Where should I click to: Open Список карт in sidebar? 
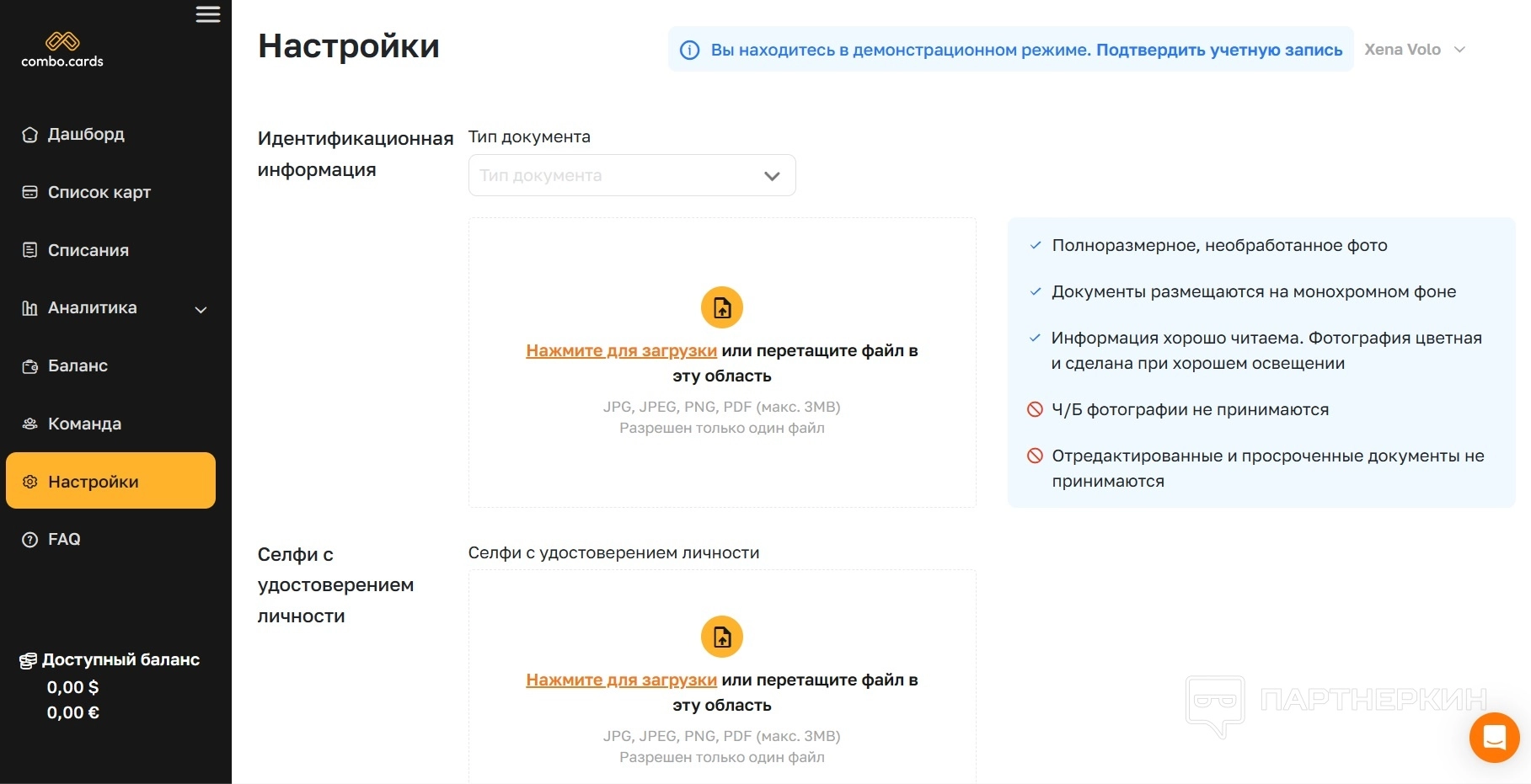click(x=99, y=192)
